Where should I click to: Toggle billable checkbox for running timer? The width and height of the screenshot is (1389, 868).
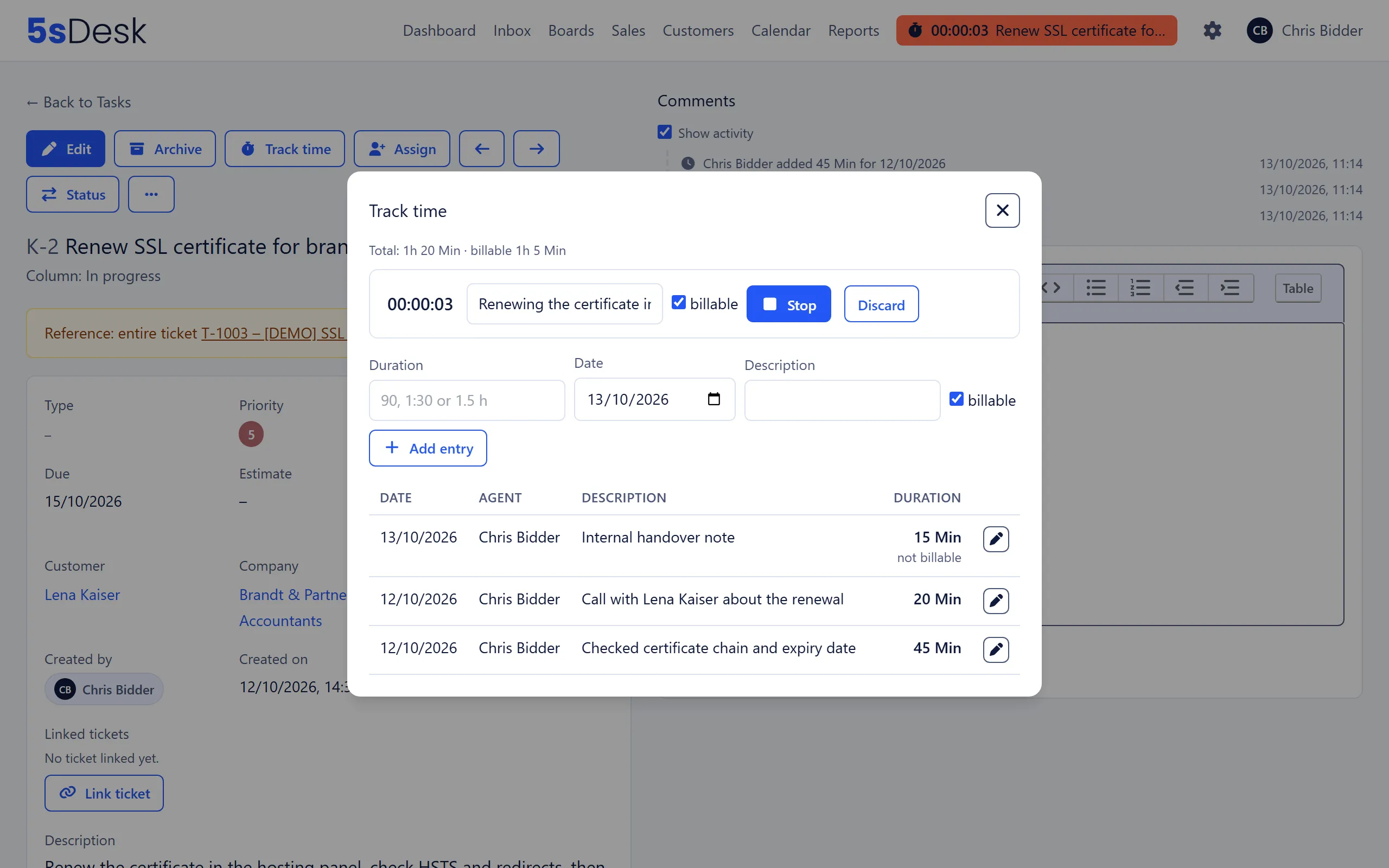pyautogui.click(x=678, y=303)
